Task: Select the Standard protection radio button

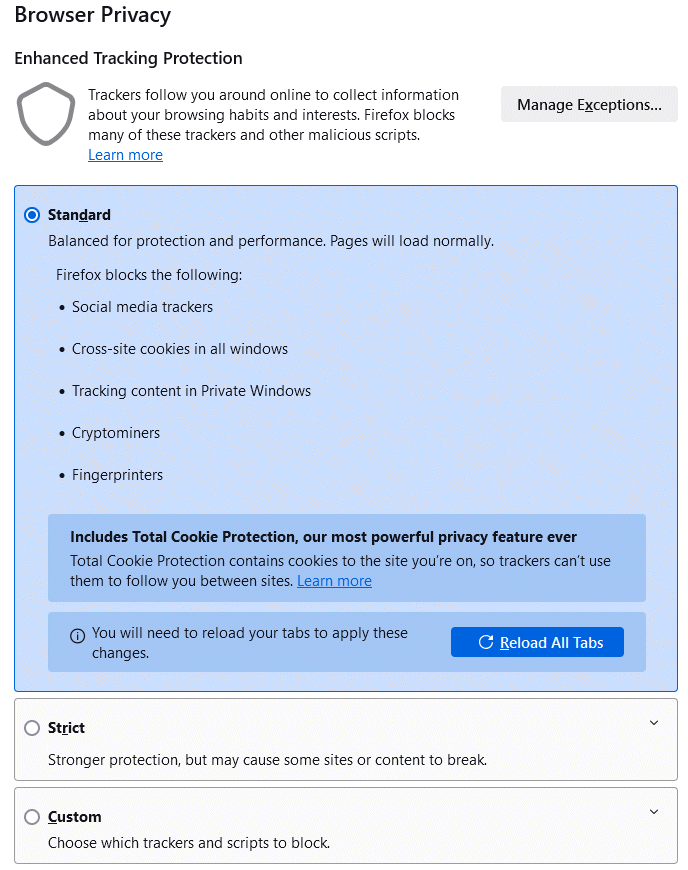Action: click(32, 215)
